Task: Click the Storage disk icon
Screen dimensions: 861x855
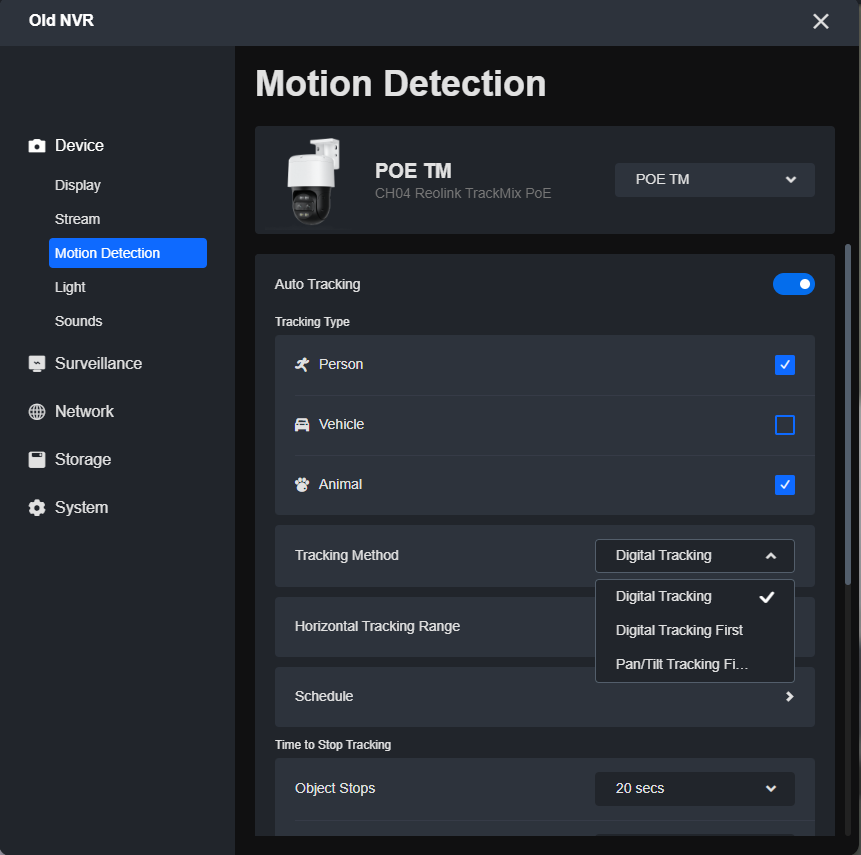Action: [37, 460]
